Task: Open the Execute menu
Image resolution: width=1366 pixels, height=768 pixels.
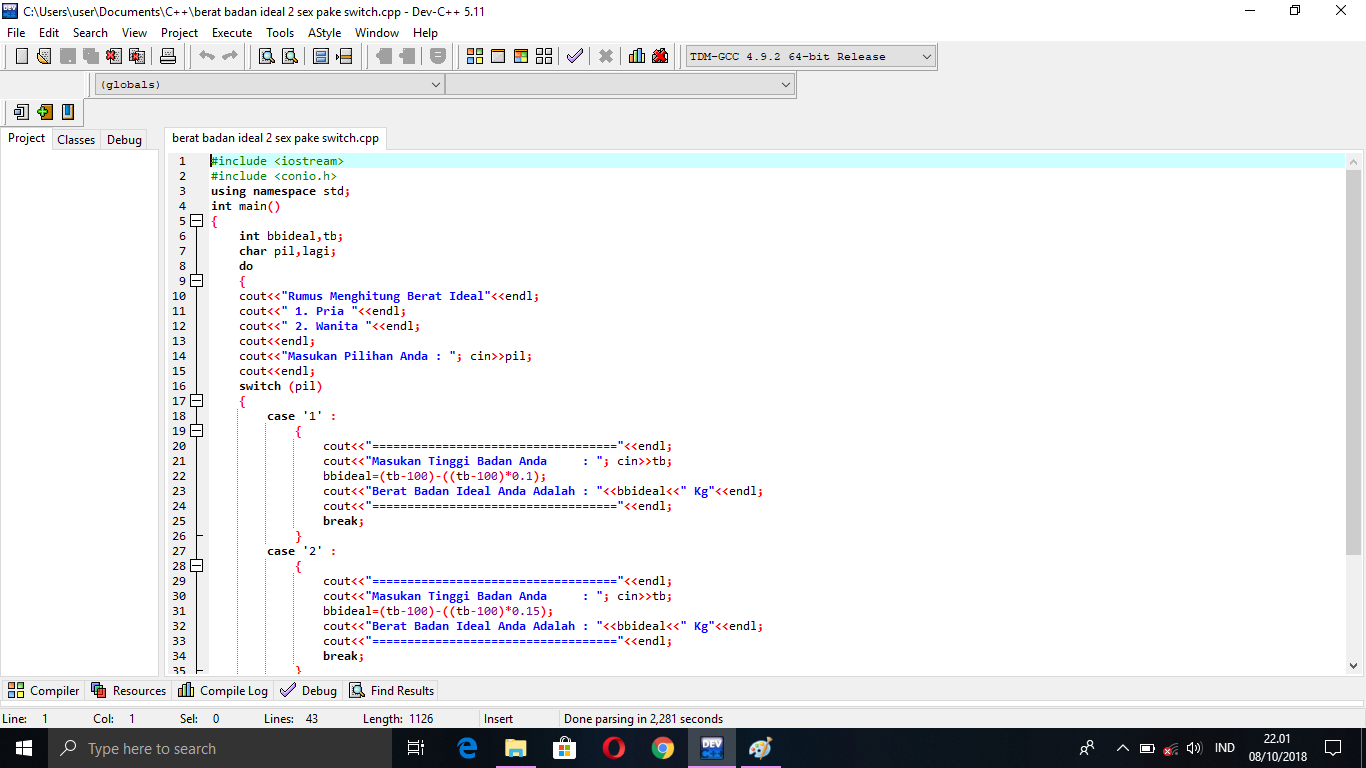Action: tap(232, 32)
